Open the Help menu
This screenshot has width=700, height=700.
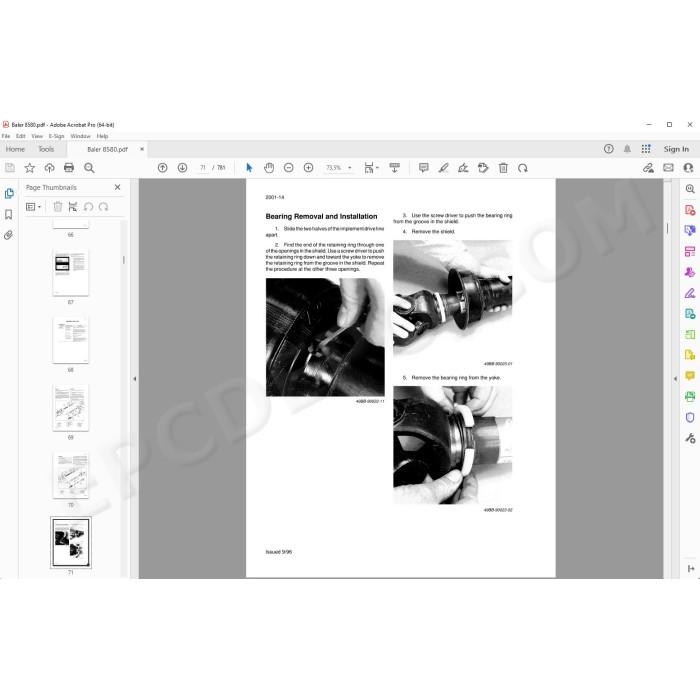(x=102, y=136)
